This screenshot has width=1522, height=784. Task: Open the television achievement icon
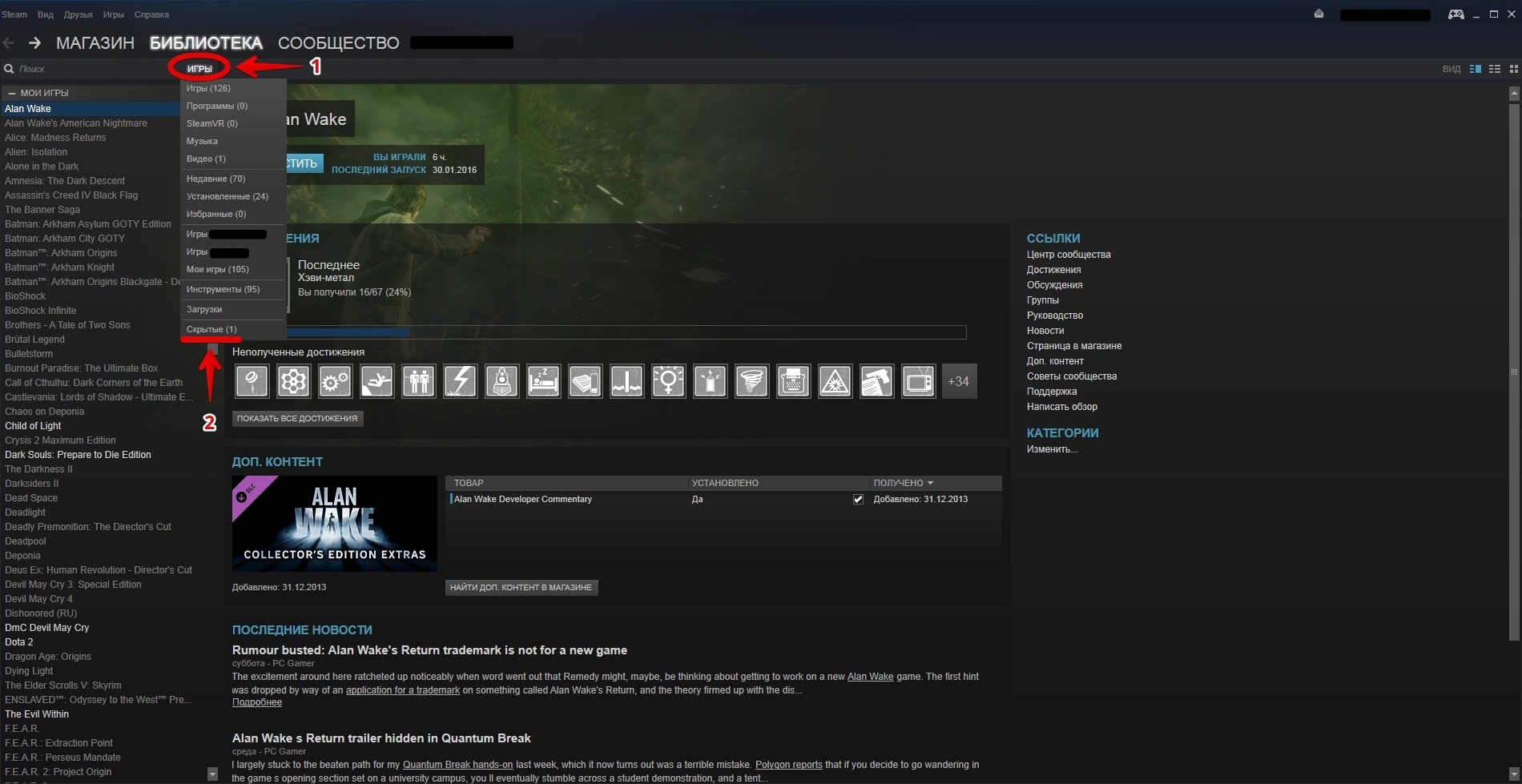click(x=918, y=381)
